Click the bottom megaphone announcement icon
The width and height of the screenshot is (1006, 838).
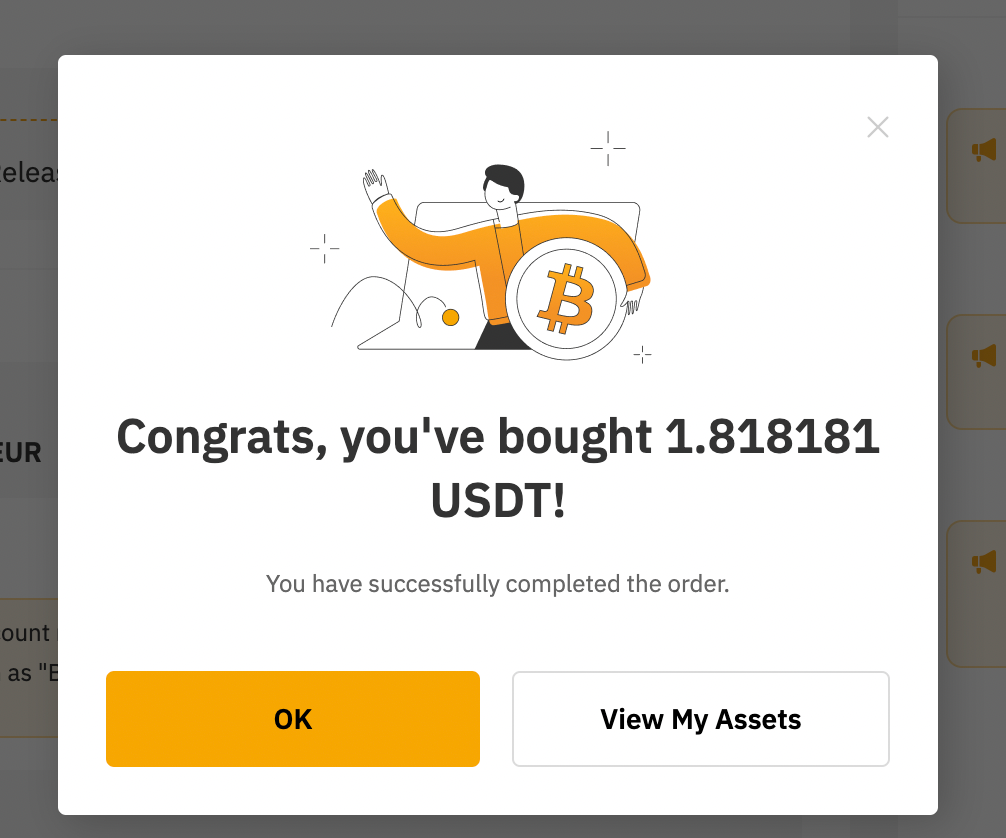pyautogui.click(x=984, y=562)
